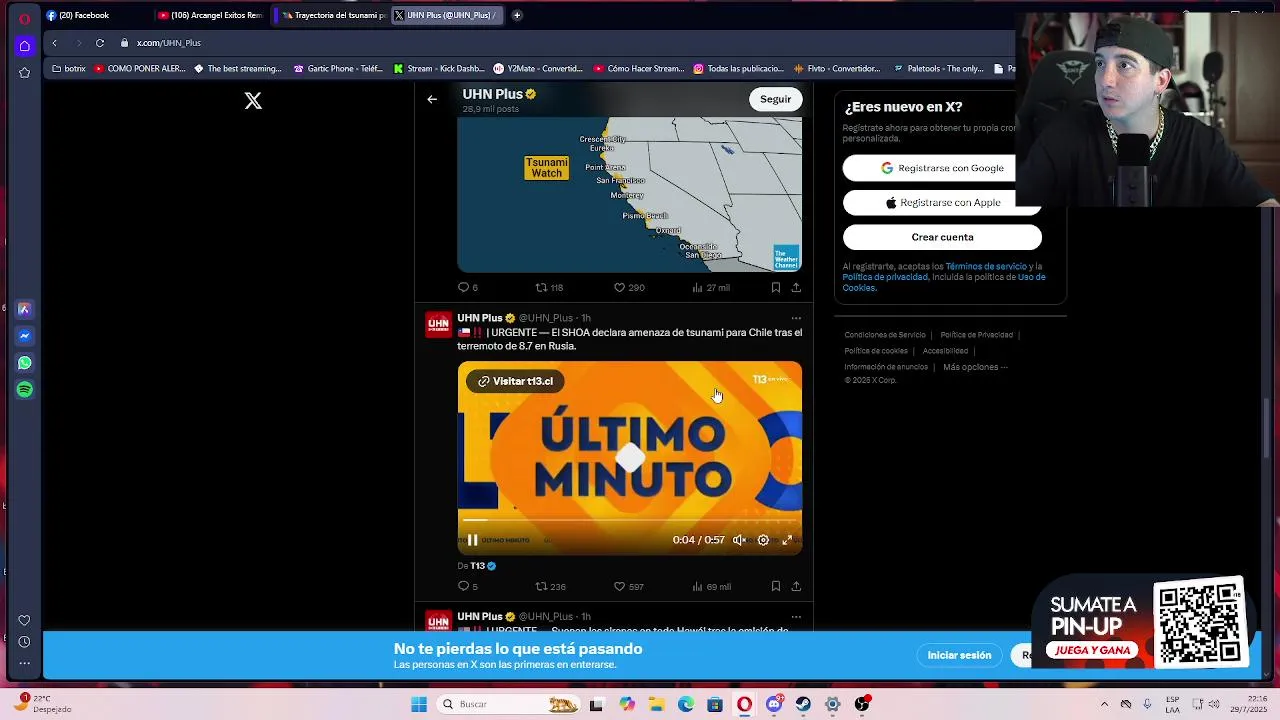Repost the map post with 118 reposts
This screenshot has height=720, width=1280.
click(549, 288)
